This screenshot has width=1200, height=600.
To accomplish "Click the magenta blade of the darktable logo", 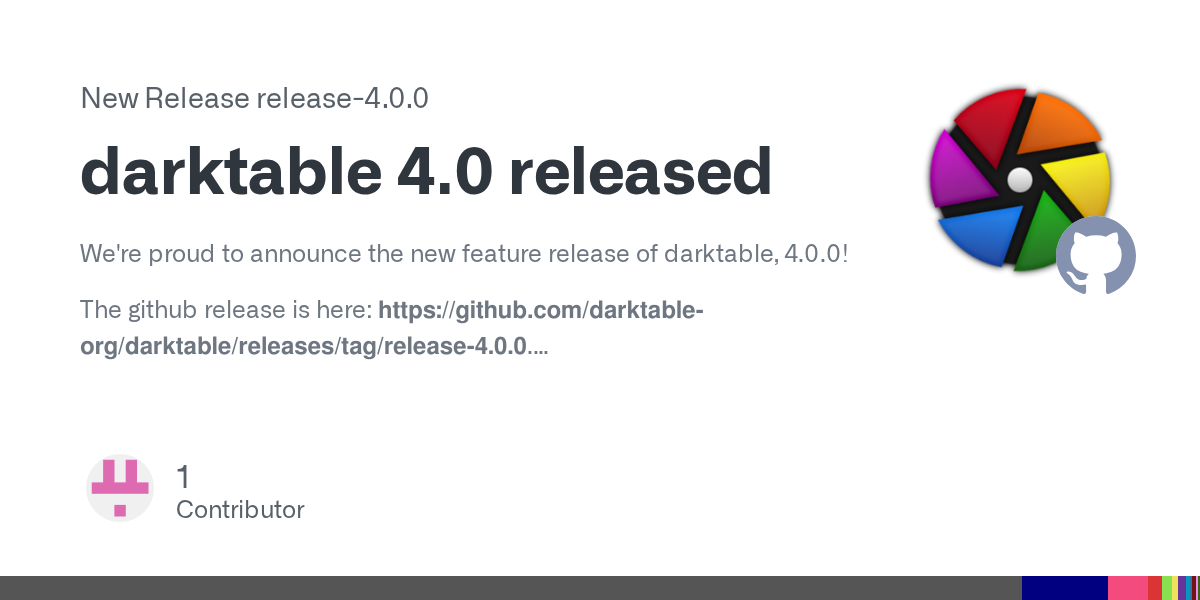I will click(954, 171).
